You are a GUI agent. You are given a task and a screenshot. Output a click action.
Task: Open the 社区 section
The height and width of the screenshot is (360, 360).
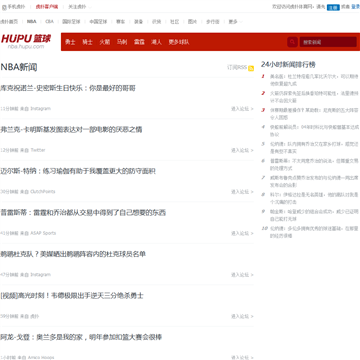pos(175,22)
